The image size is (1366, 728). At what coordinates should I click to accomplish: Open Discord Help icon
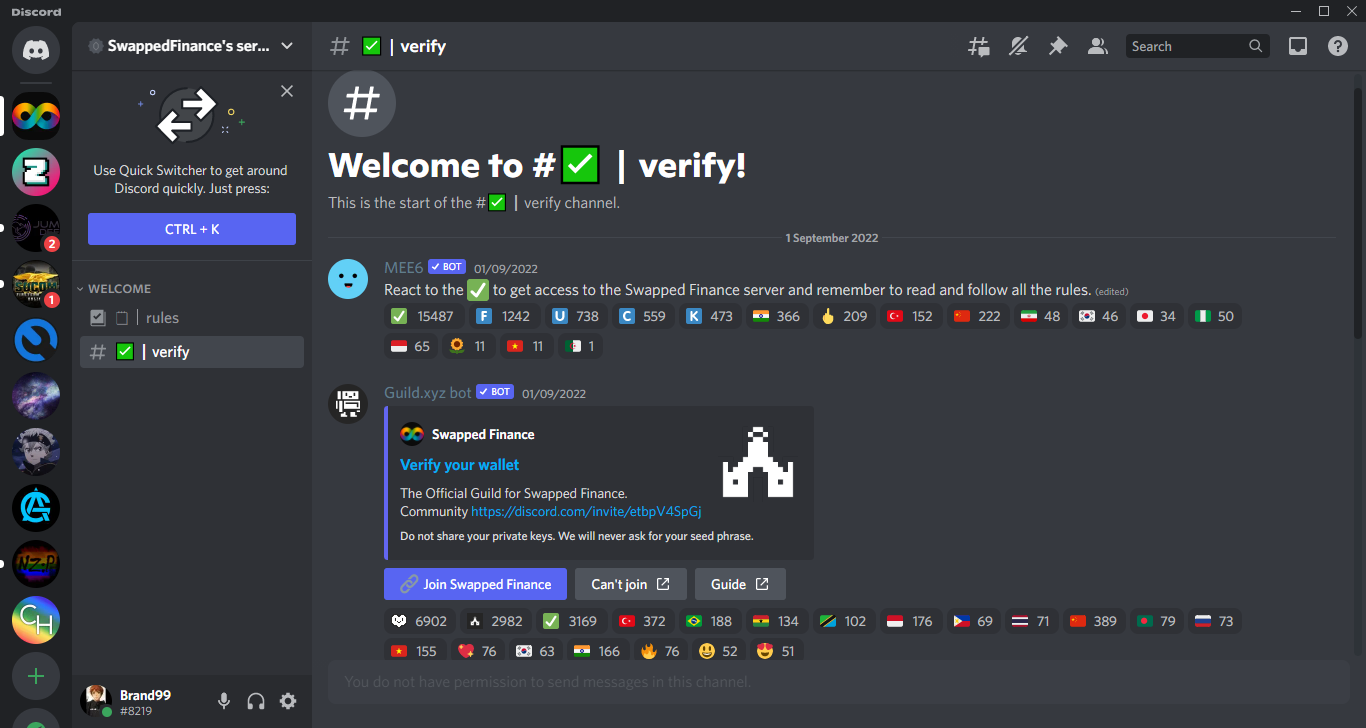[x=1337, y=46]
